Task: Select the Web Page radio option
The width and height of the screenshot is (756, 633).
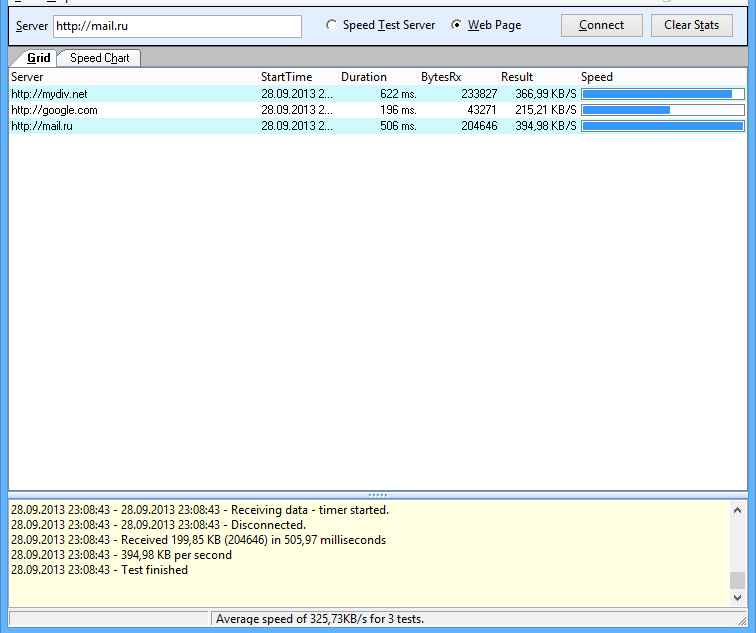Action: [457, 25]
